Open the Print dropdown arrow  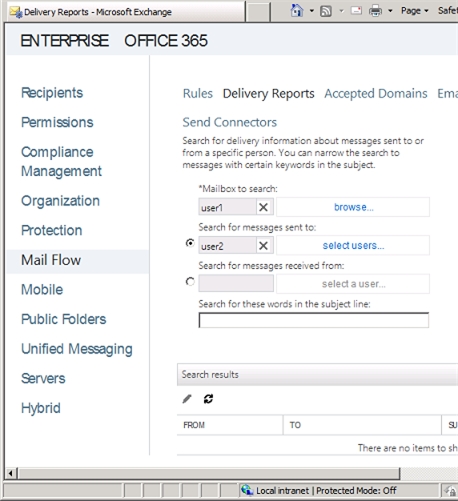(390, 11)
